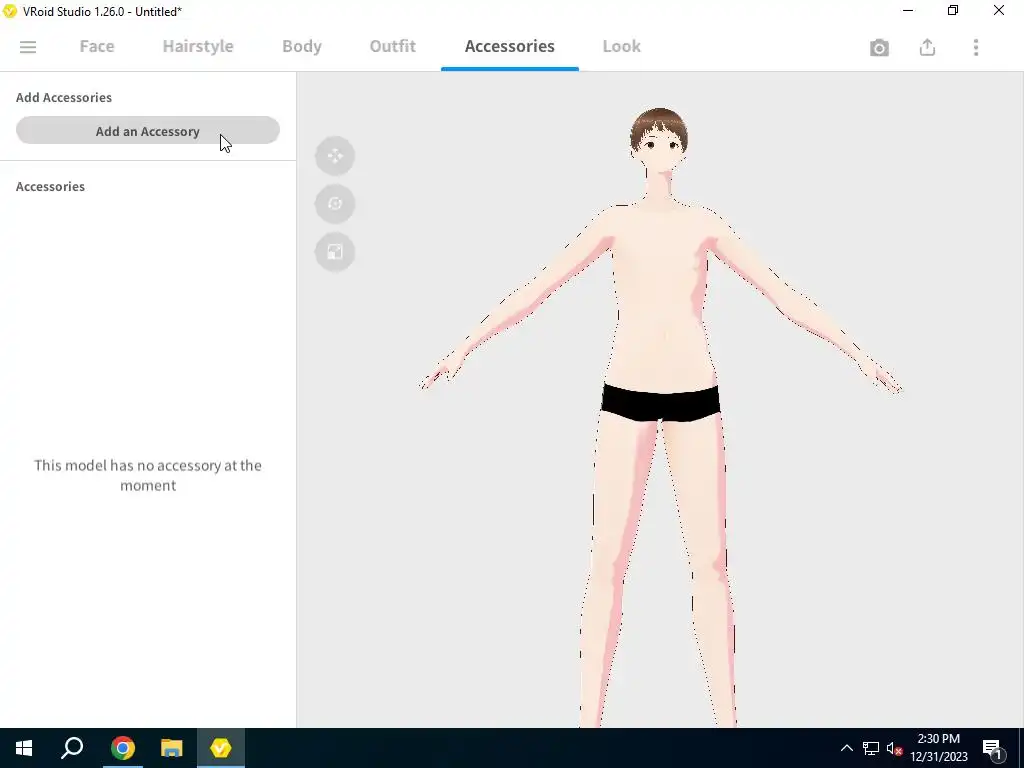This screenshot has height=768, width=1024.
Task: Open File Explorer from taskbar
Action: [x=172, y=748]
